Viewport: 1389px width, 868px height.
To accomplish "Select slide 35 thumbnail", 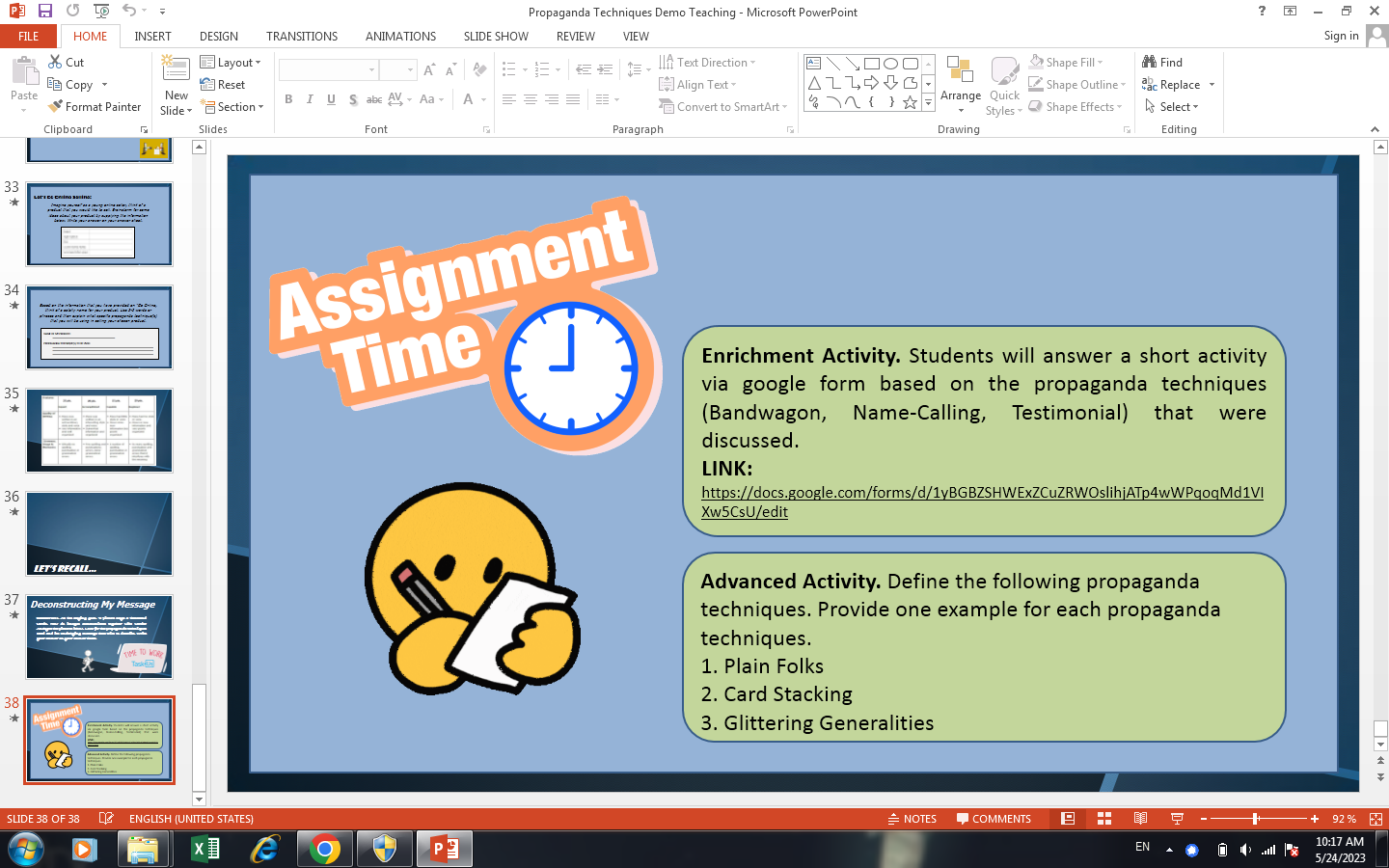I will tap(99, 431).
